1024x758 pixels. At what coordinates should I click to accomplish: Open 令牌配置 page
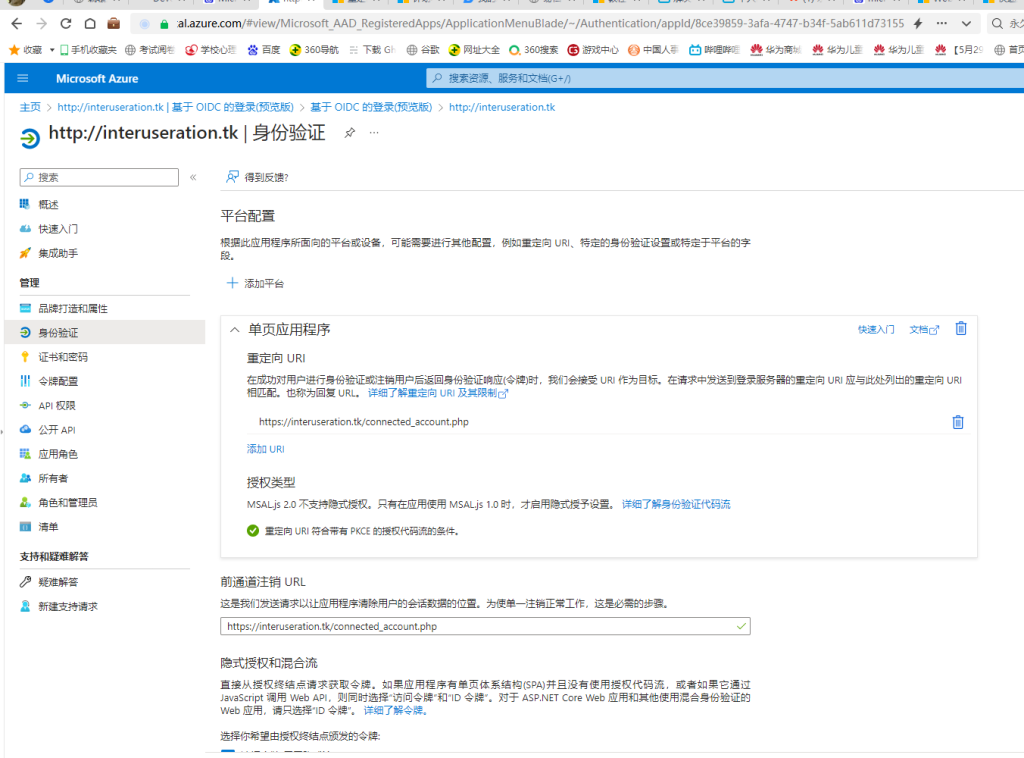tap(57, 381)
